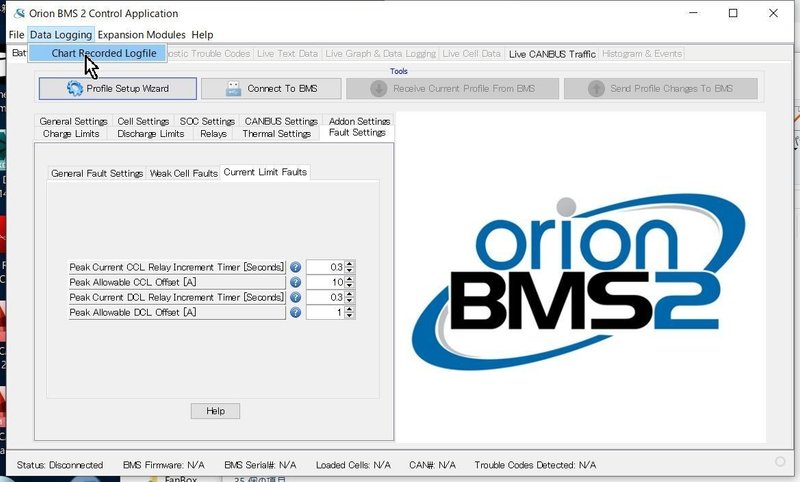The width and height of the screenshot is (800, 482).
Task: Choose Chart Recorded Logfile menu entry
Action: click(97, 53)
